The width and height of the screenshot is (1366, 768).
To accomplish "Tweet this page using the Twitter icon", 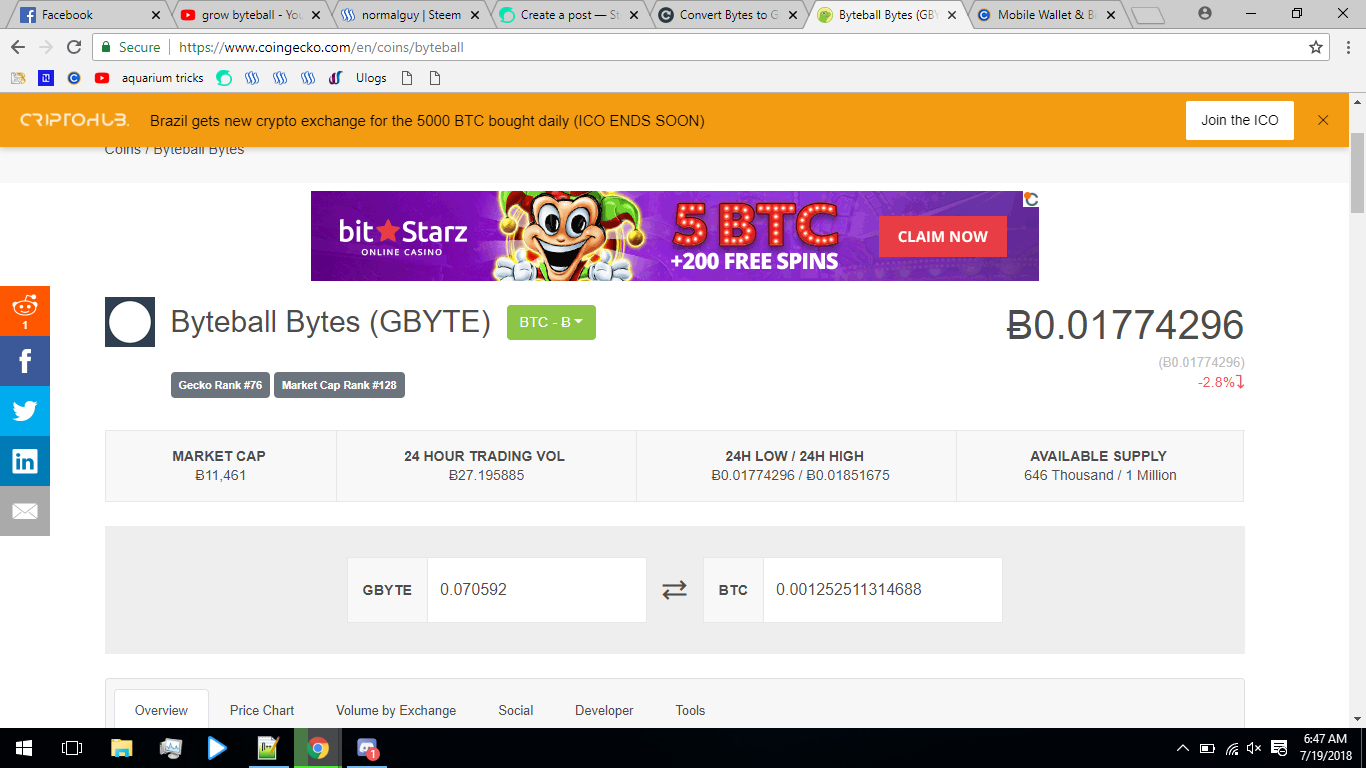I will 25,410.
